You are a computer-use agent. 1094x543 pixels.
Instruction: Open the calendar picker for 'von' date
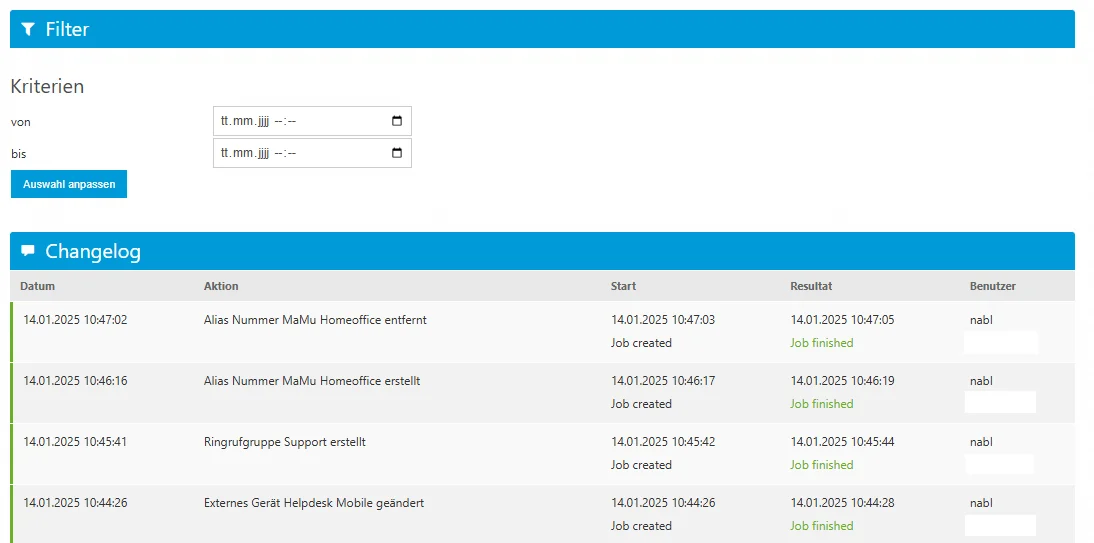point(397,121)
